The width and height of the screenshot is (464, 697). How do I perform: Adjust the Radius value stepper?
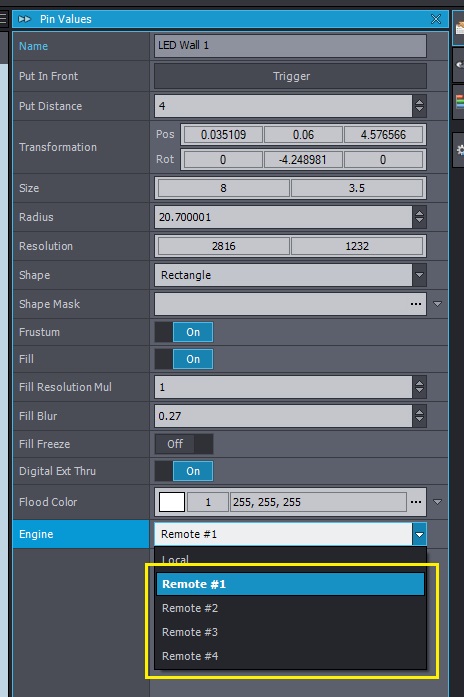(419, 217)
